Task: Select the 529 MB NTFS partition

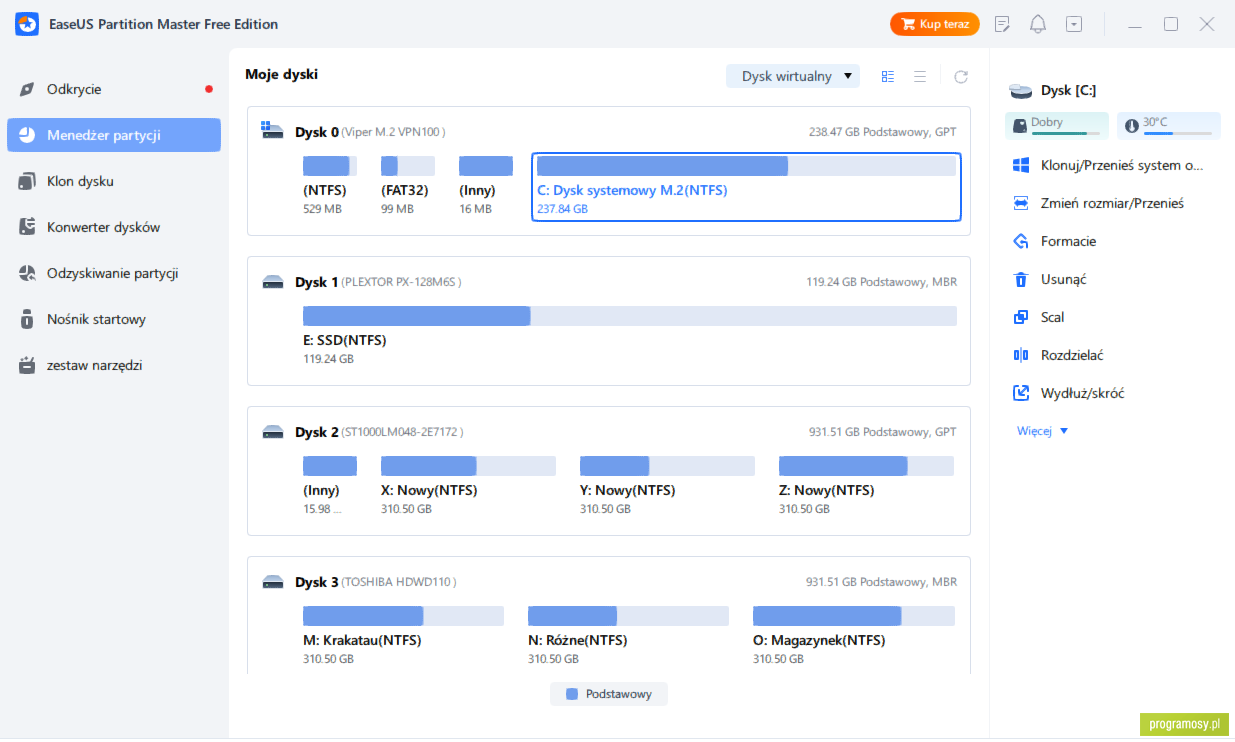Action: [330, 186]
